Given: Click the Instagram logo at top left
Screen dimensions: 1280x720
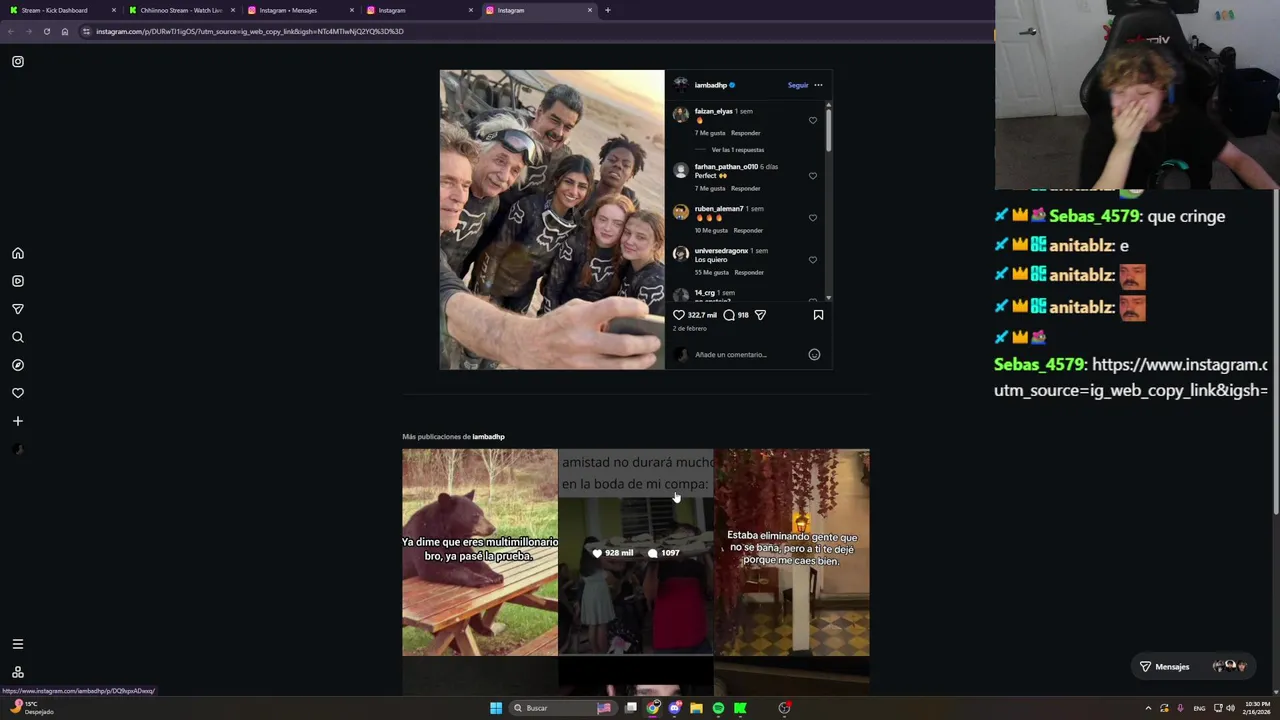Looking at the screenshot, I should [x=18, y=62].
